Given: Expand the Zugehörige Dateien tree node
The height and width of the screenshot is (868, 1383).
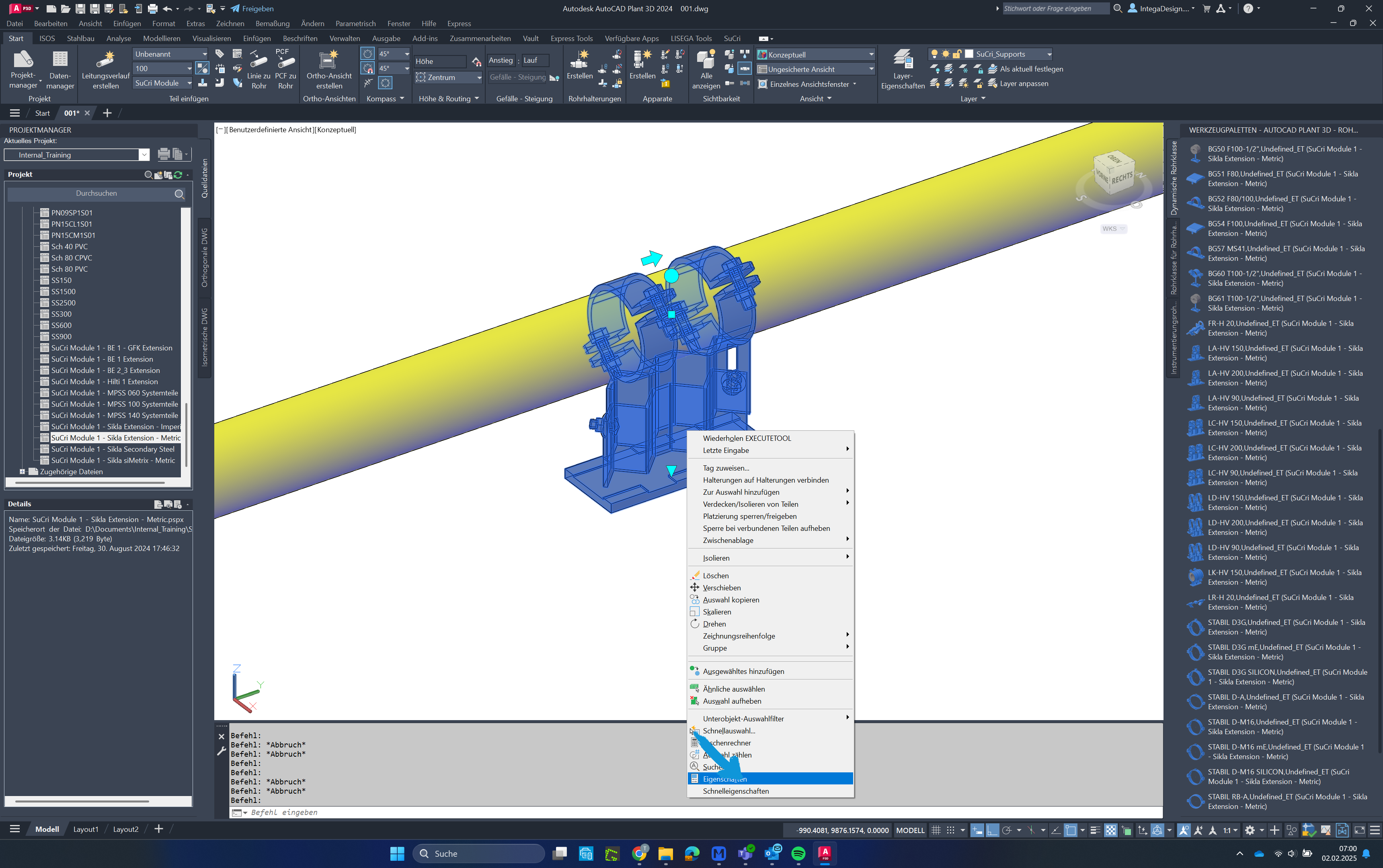Looking at the screenshot, I should tap(22, 471).
